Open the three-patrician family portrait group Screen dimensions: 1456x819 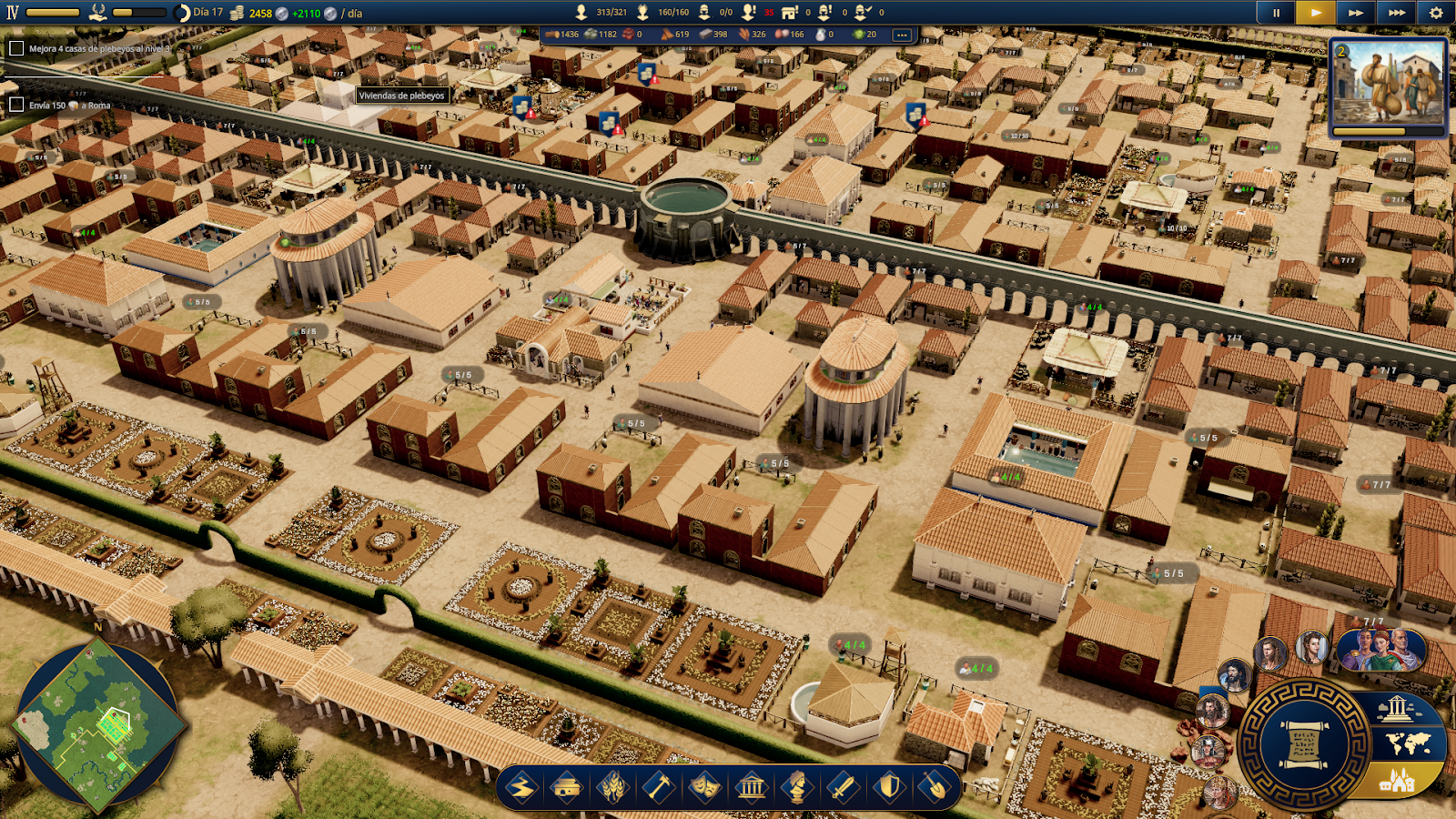coord(1380,651)
